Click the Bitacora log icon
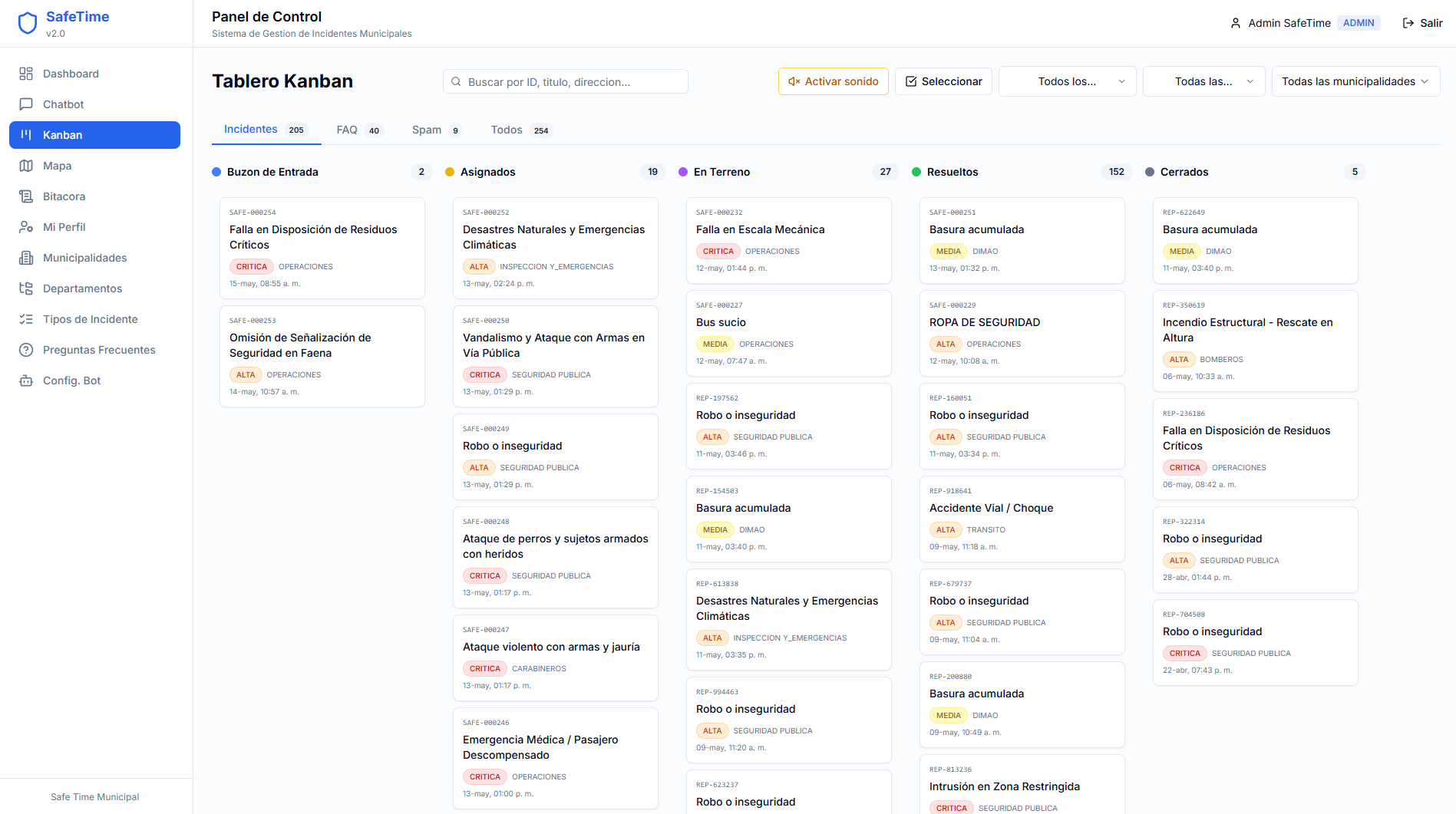This screenshot has width=1456, height=814. [x=26, y=196]
